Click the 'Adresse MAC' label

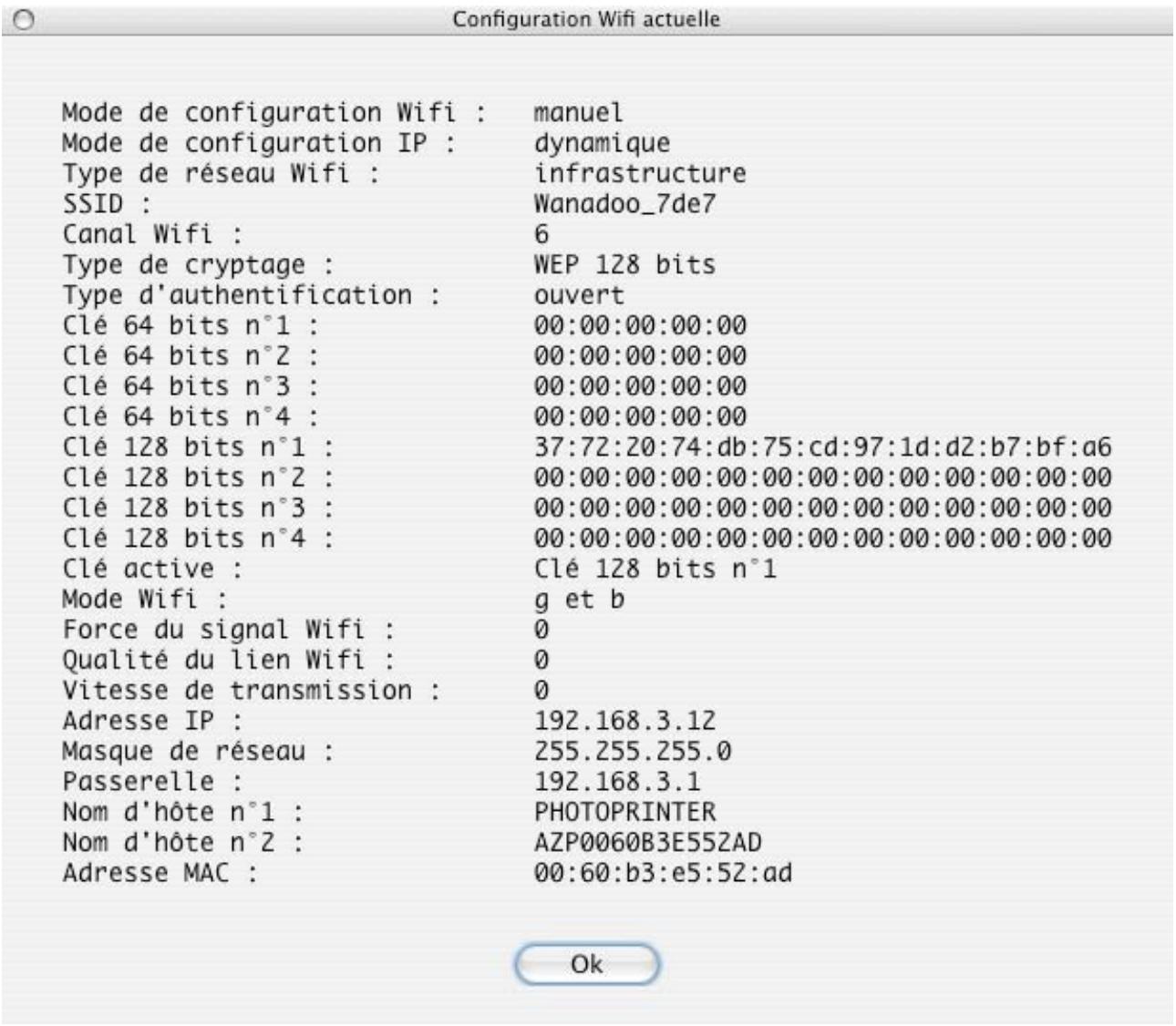(160, 872)
